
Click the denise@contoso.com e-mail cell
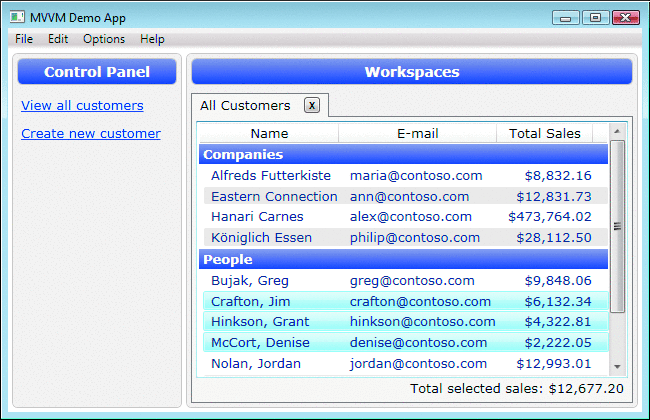[x=418, y=342]
